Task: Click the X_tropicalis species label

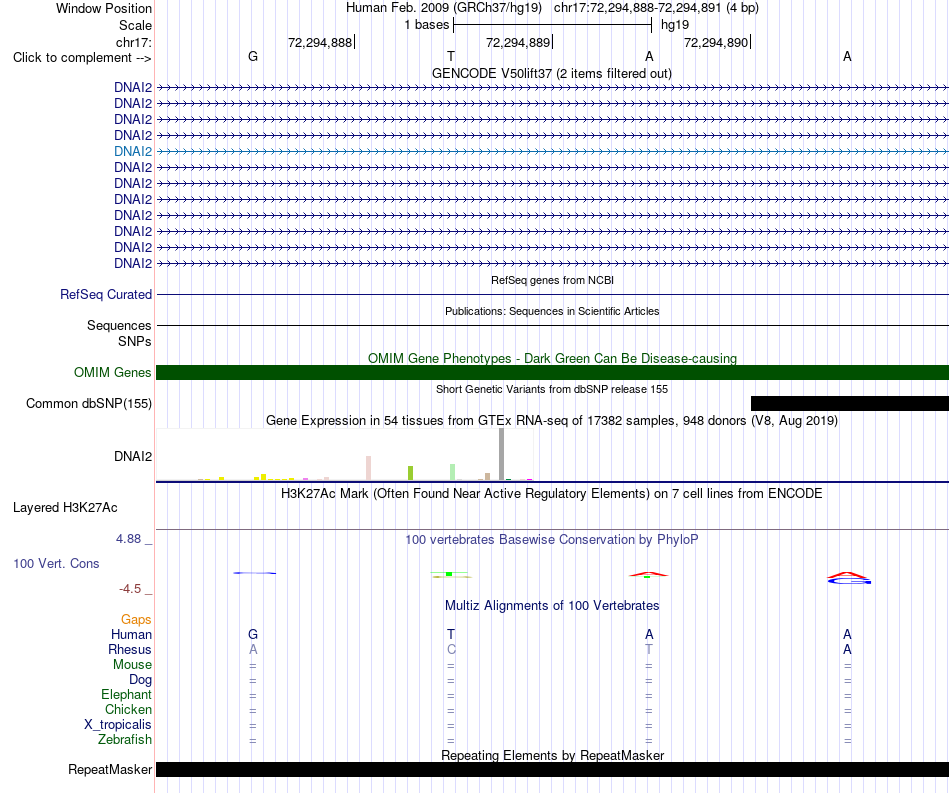Action: (118, 725)
